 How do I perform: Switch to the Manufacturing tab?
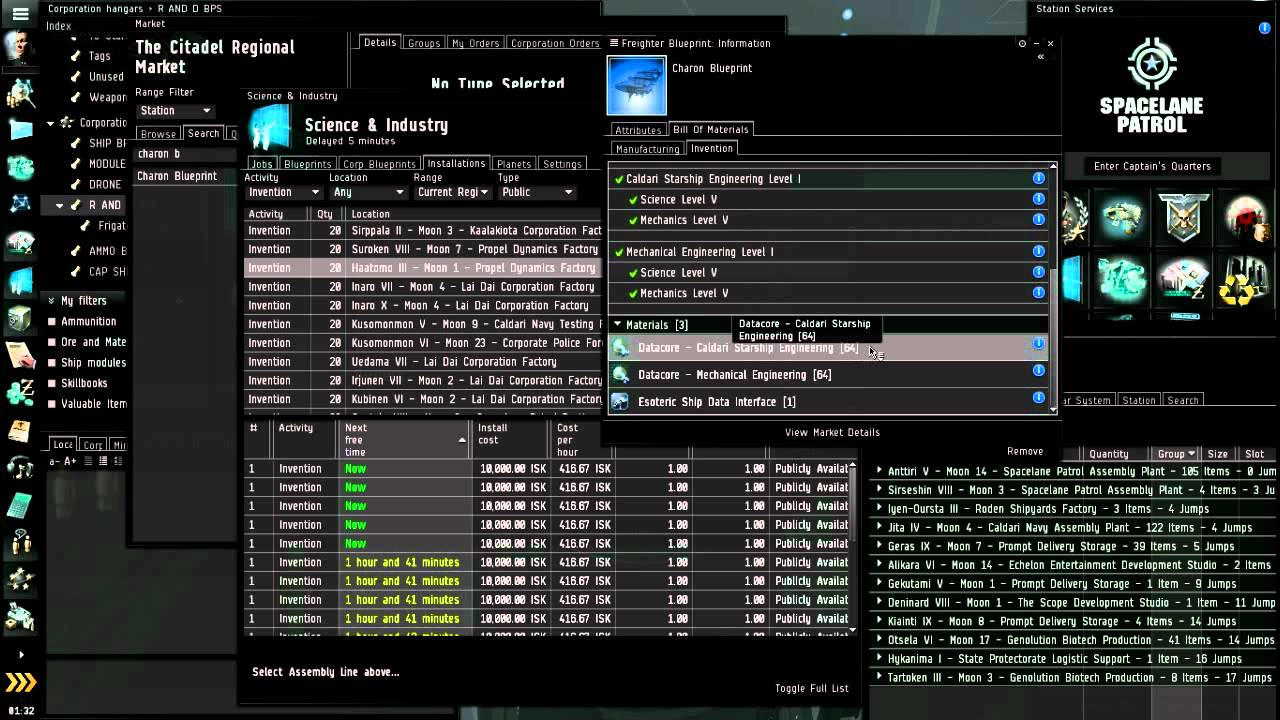pos(647,149)
